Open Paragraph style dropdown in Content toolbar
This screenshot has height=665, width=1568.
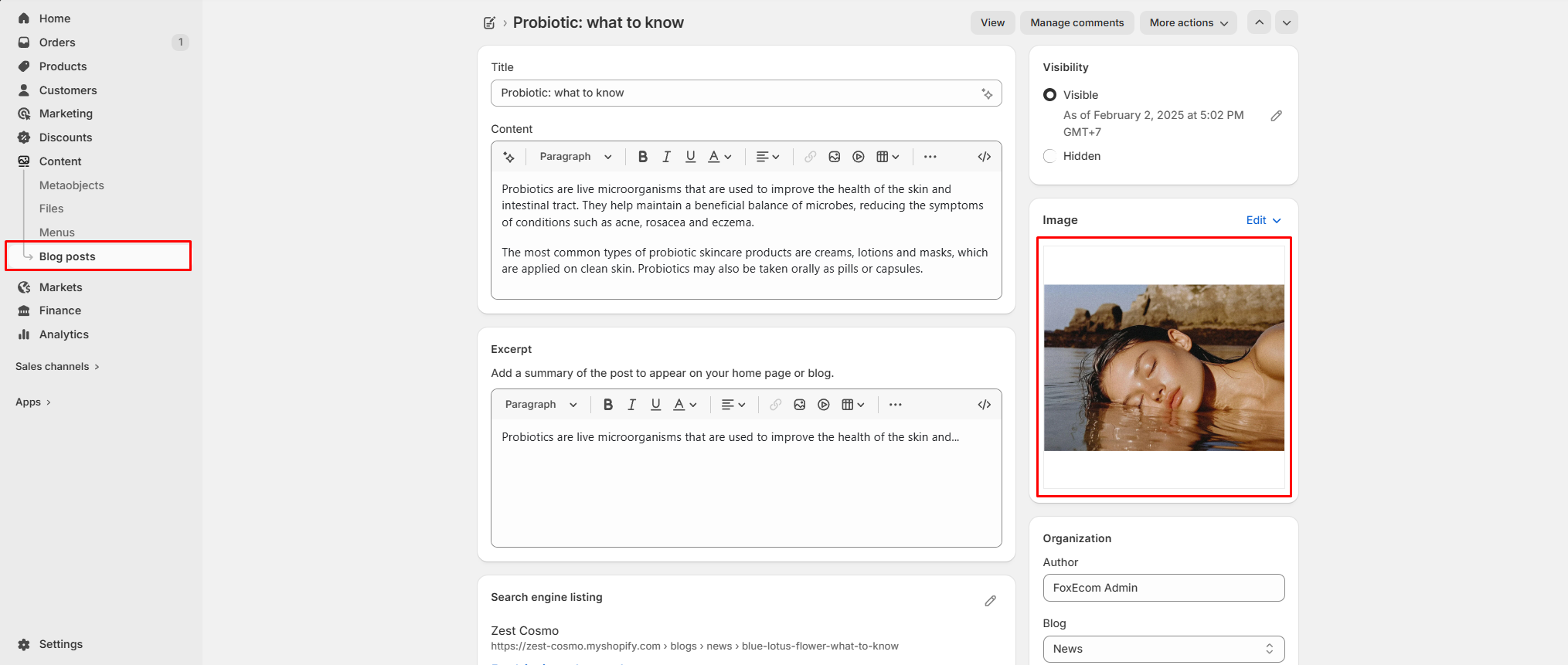click(x=575, y=157)
